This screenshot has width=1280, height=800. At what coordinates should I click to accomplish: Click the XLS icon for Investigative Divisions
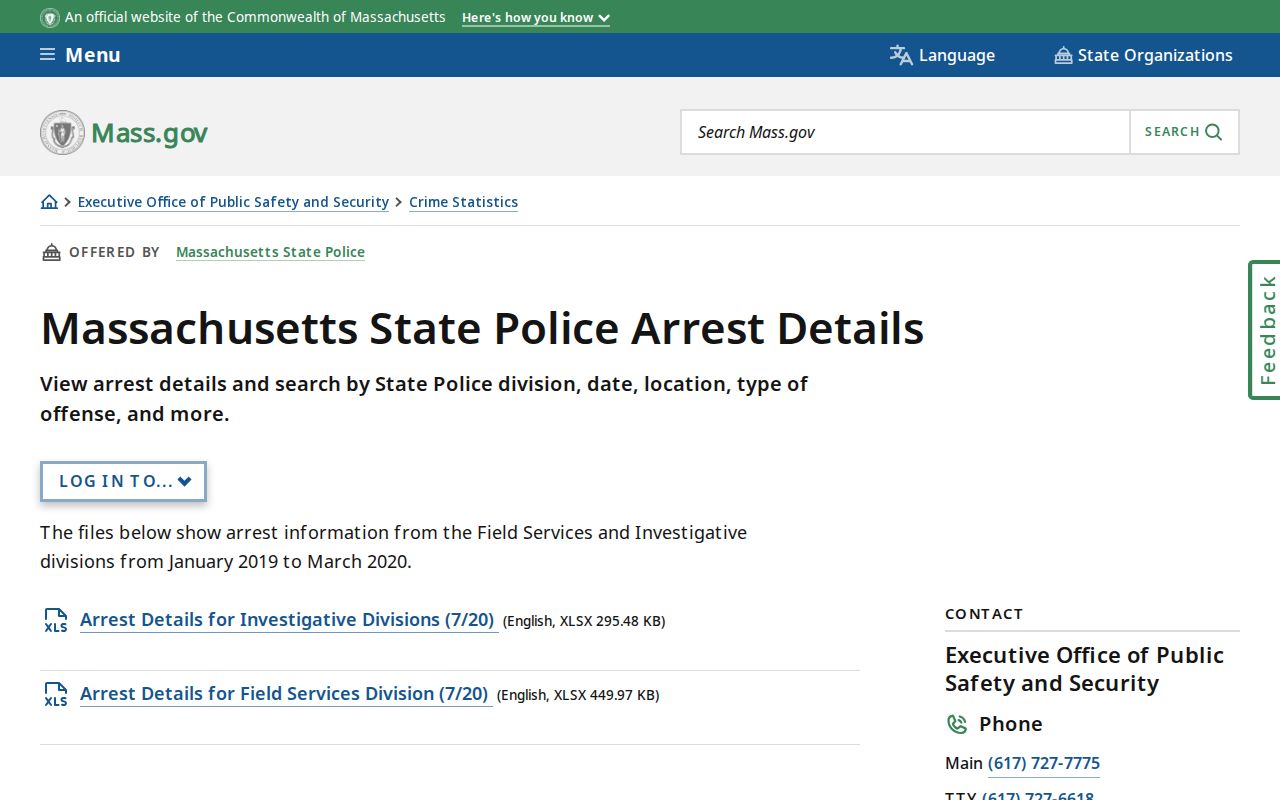click(x=56, y=620)
